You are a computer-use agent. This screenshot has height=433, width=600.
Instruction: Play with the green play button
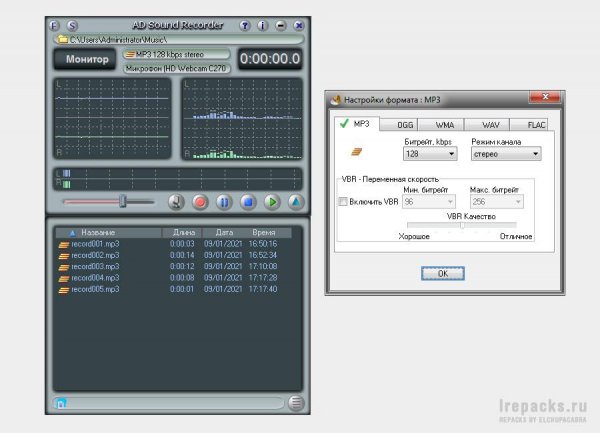(272, 202)
